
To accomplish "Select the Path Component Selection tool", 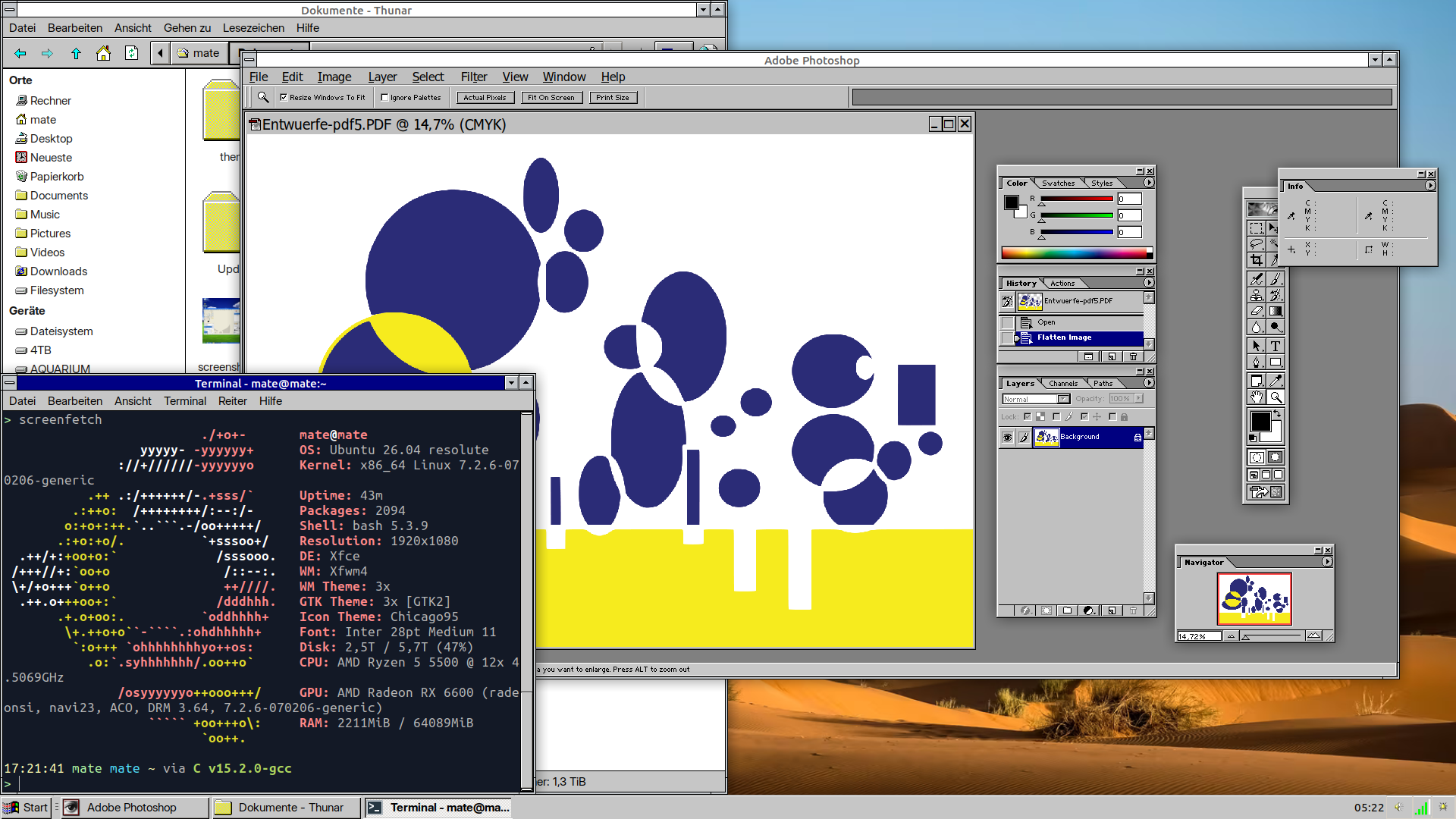I will [x=1257, y=346].
